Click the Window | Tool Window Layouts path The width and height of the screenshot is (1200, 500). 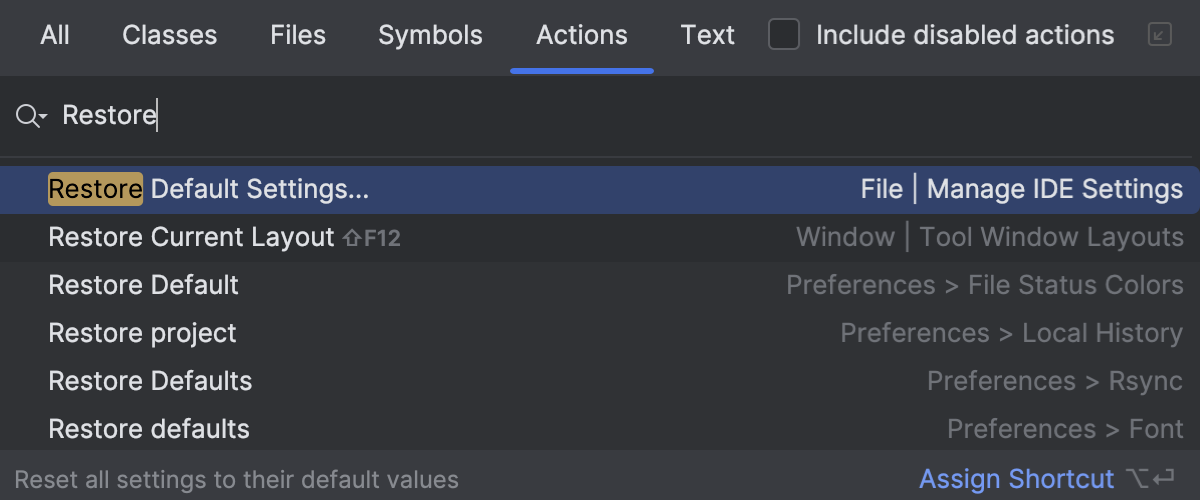989,237
